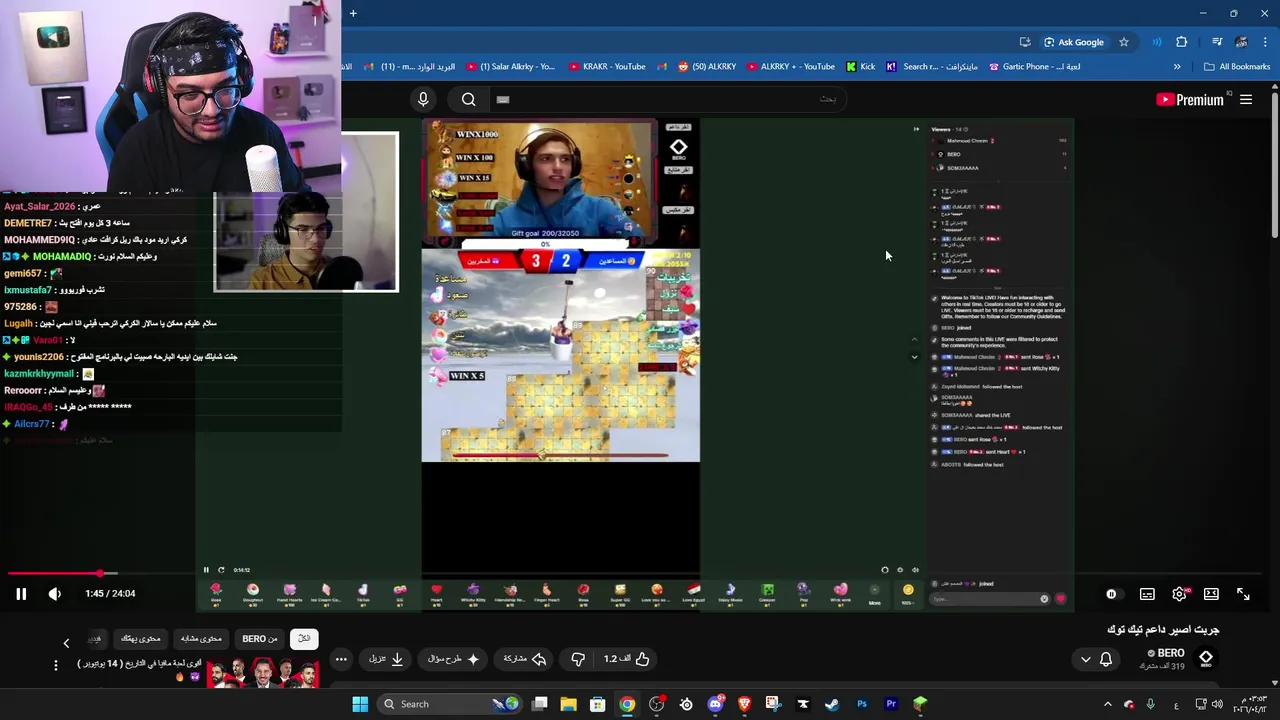Open more actions three-dot button
Viewport: 1280px width, 720px height.
[x=341, y=659]
